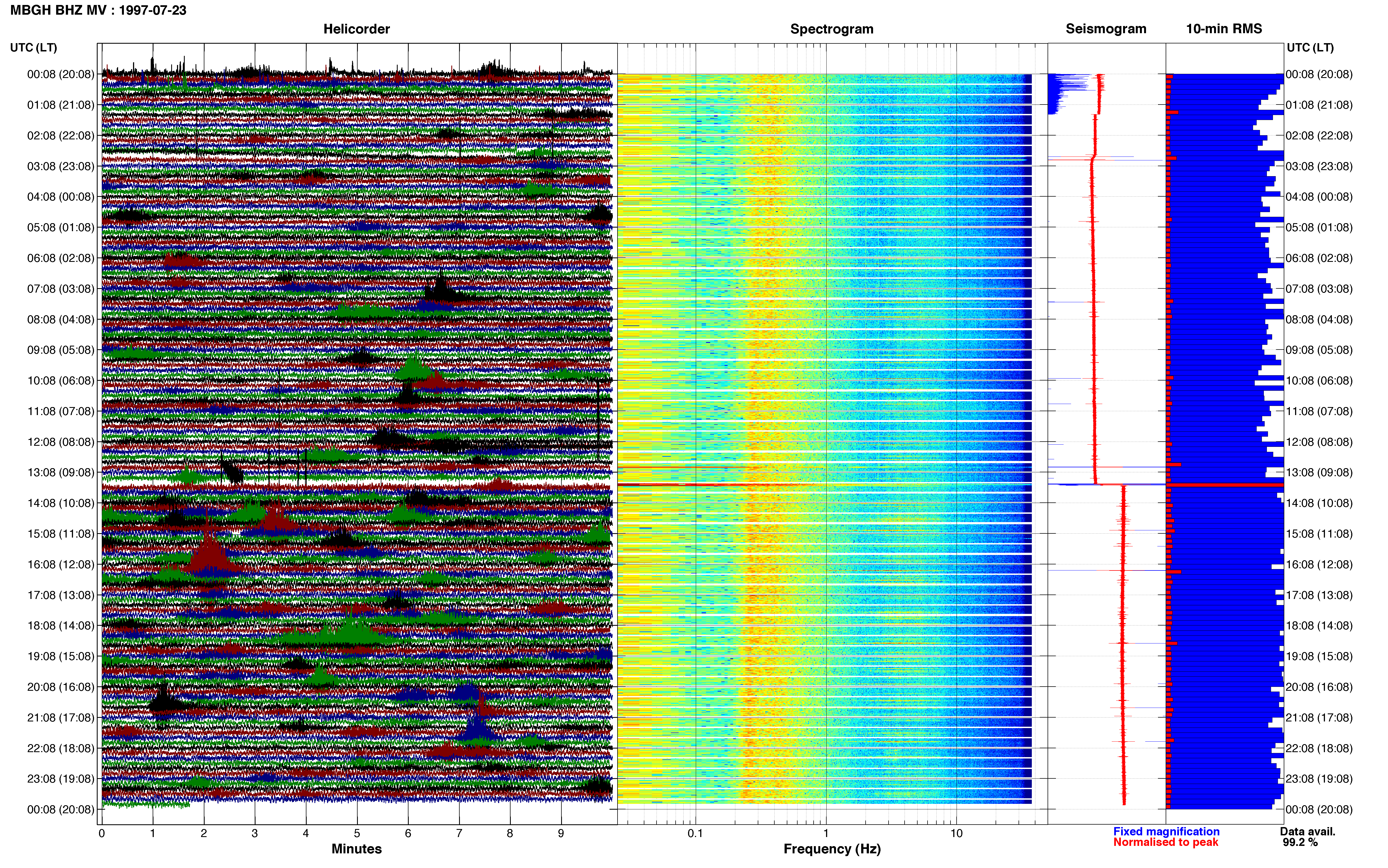Click left time label '15:08 (11:08)'
1388x868 pixels.
(60, 534)
